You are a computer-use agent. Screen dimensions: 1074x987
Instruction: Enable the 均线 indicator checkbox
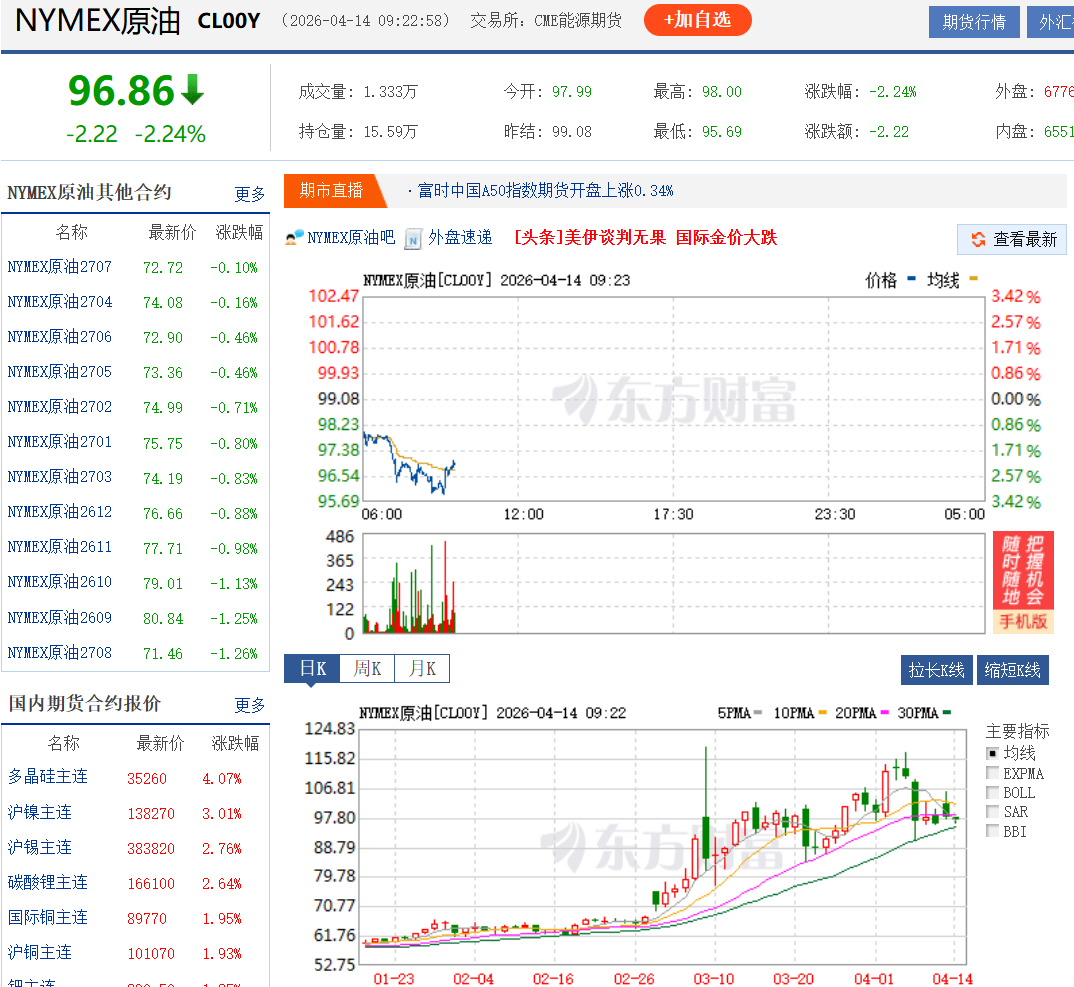click(992, 753)
